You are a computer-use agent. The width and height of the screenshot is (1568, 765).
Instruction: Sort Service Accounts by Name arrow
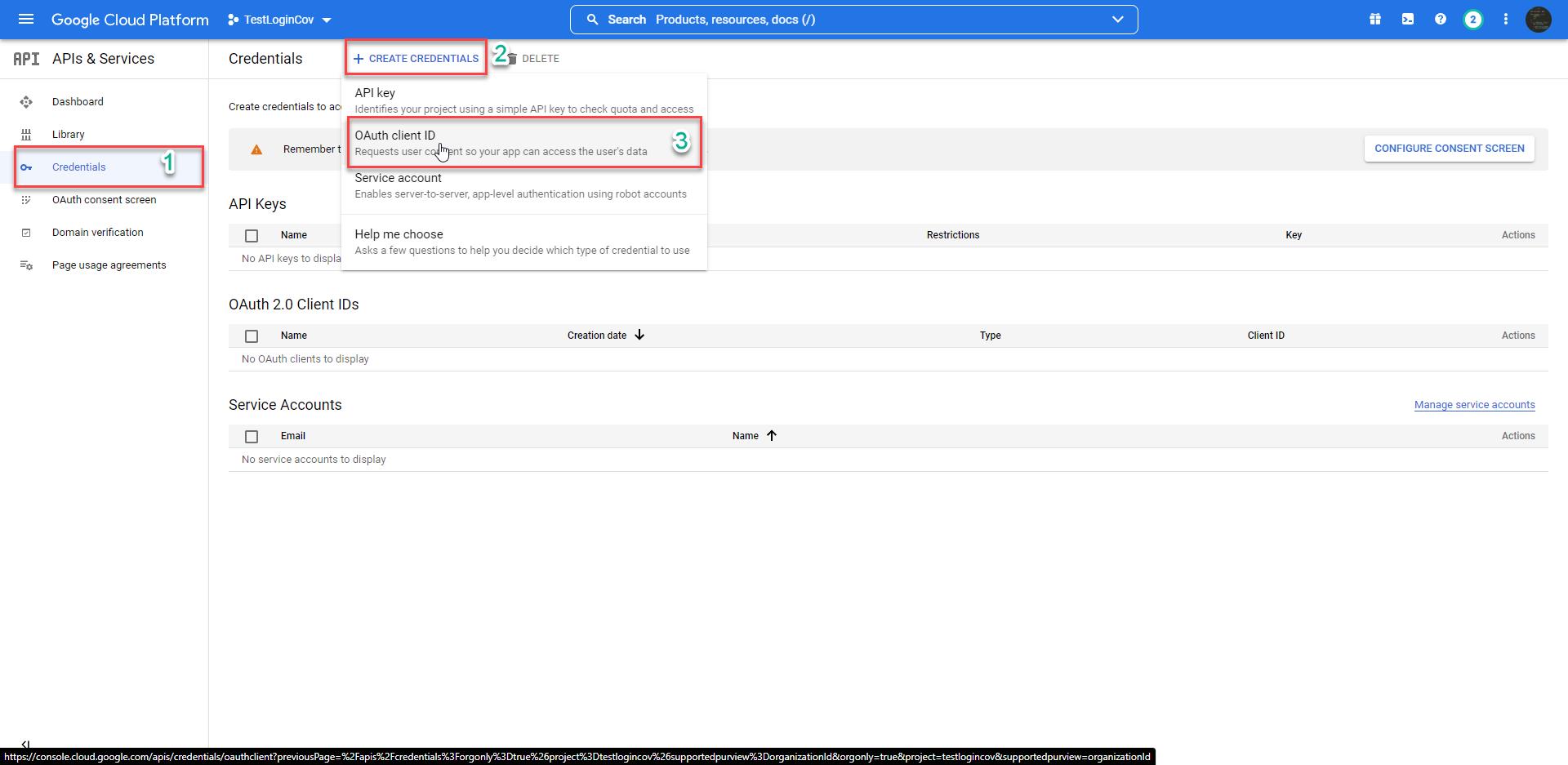tap(771, 435)
